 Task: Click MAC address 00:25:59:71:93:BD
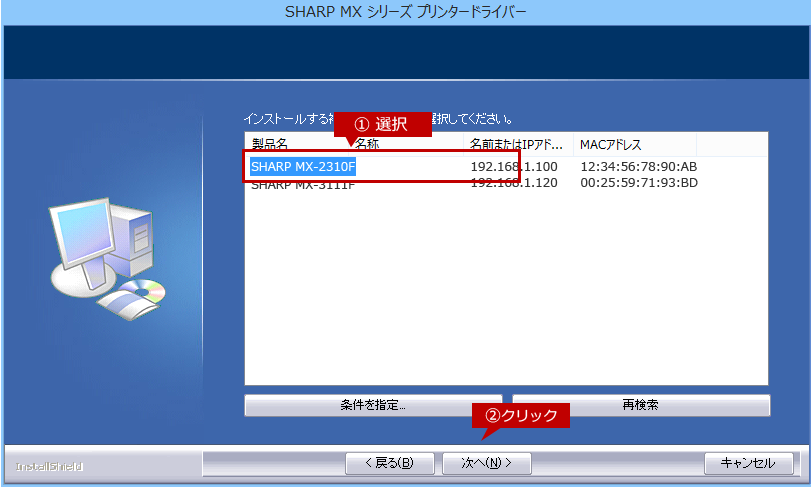638,184
